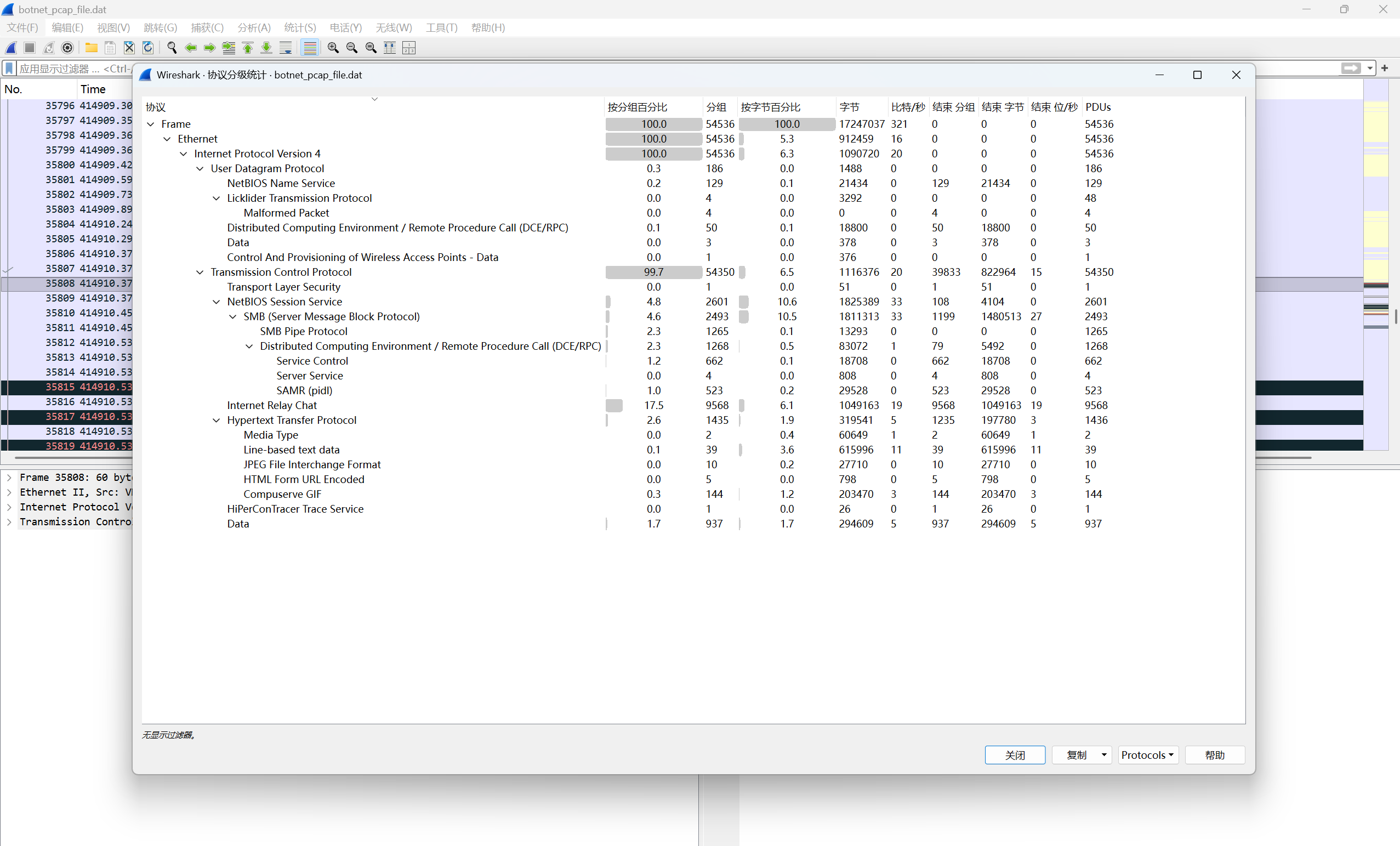Collapse the Transmission Control Protocol node
Image resolution: width=1400 pixels, height=846 pixels.
(x=200, y=272)
